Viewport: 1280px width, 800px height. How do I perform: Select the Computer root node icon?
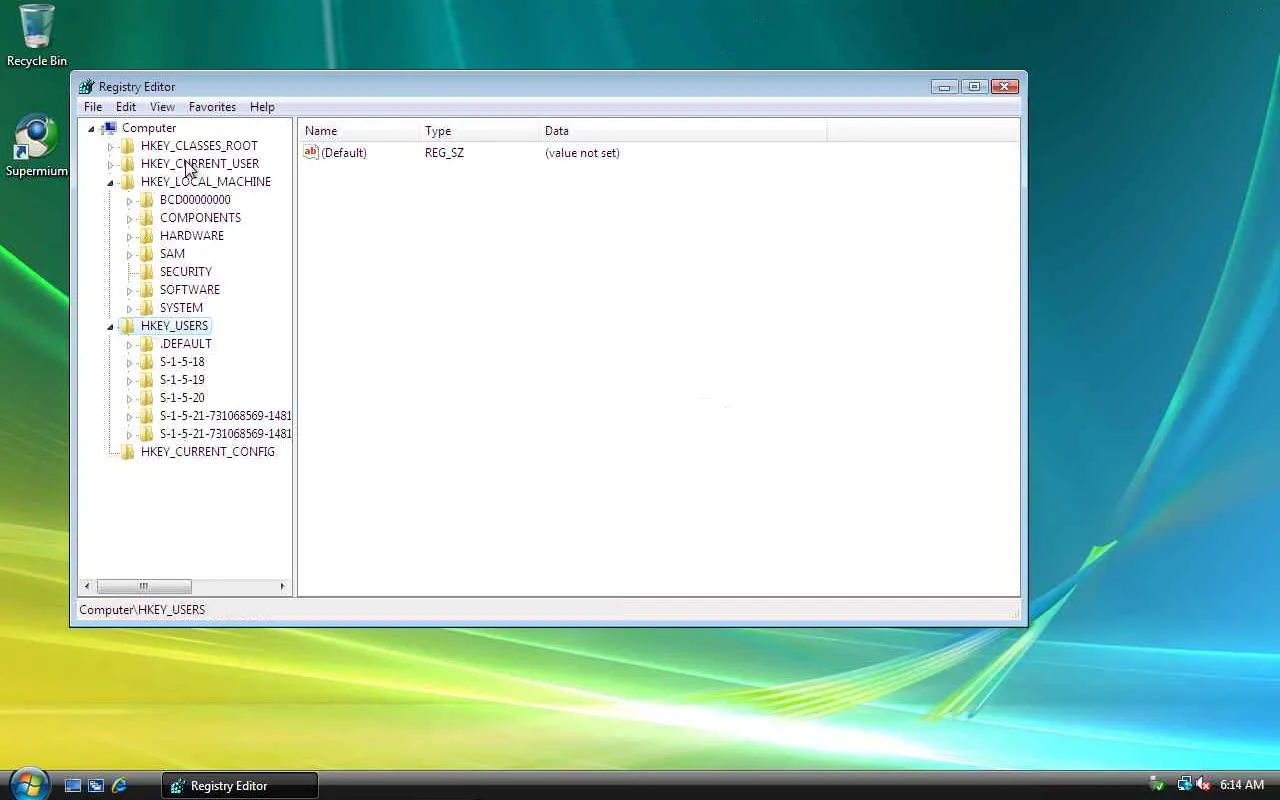[x=109, y=128]
